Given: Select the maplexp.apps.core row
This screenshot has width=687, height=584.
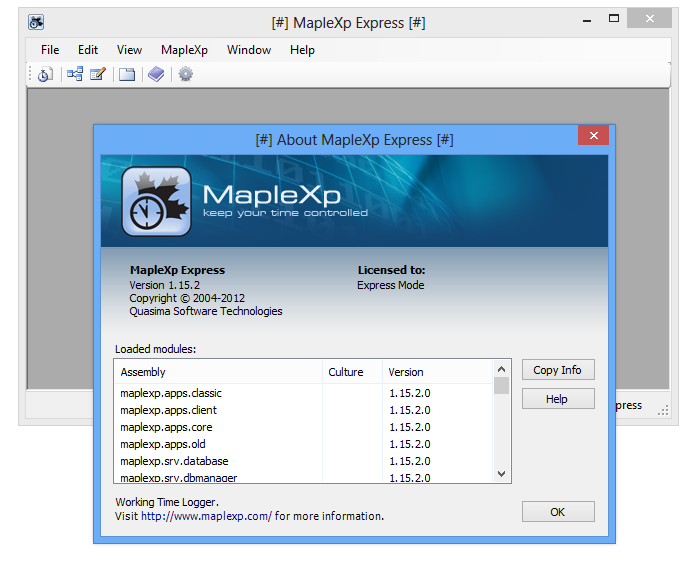Looking at the screenshot, I should click(304, 427).
